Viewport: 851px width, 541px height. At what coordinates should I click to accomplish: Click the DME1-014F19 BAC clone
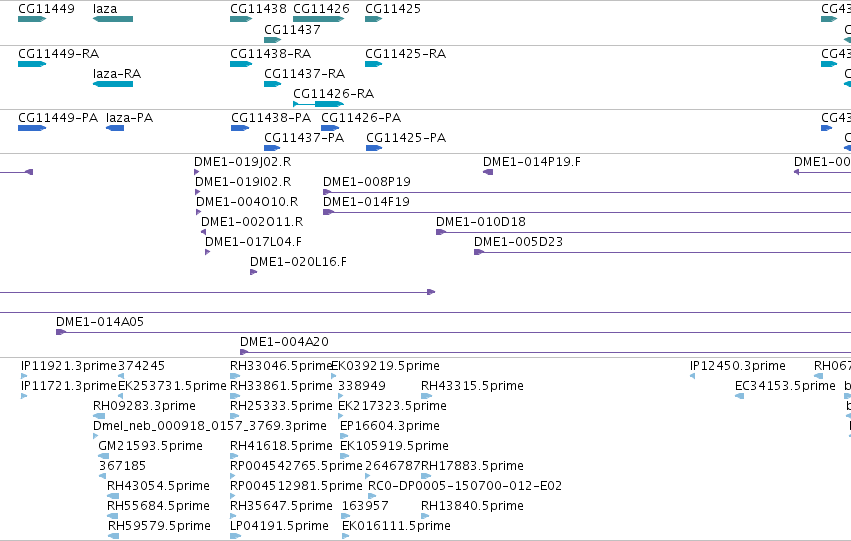point(587,212)
